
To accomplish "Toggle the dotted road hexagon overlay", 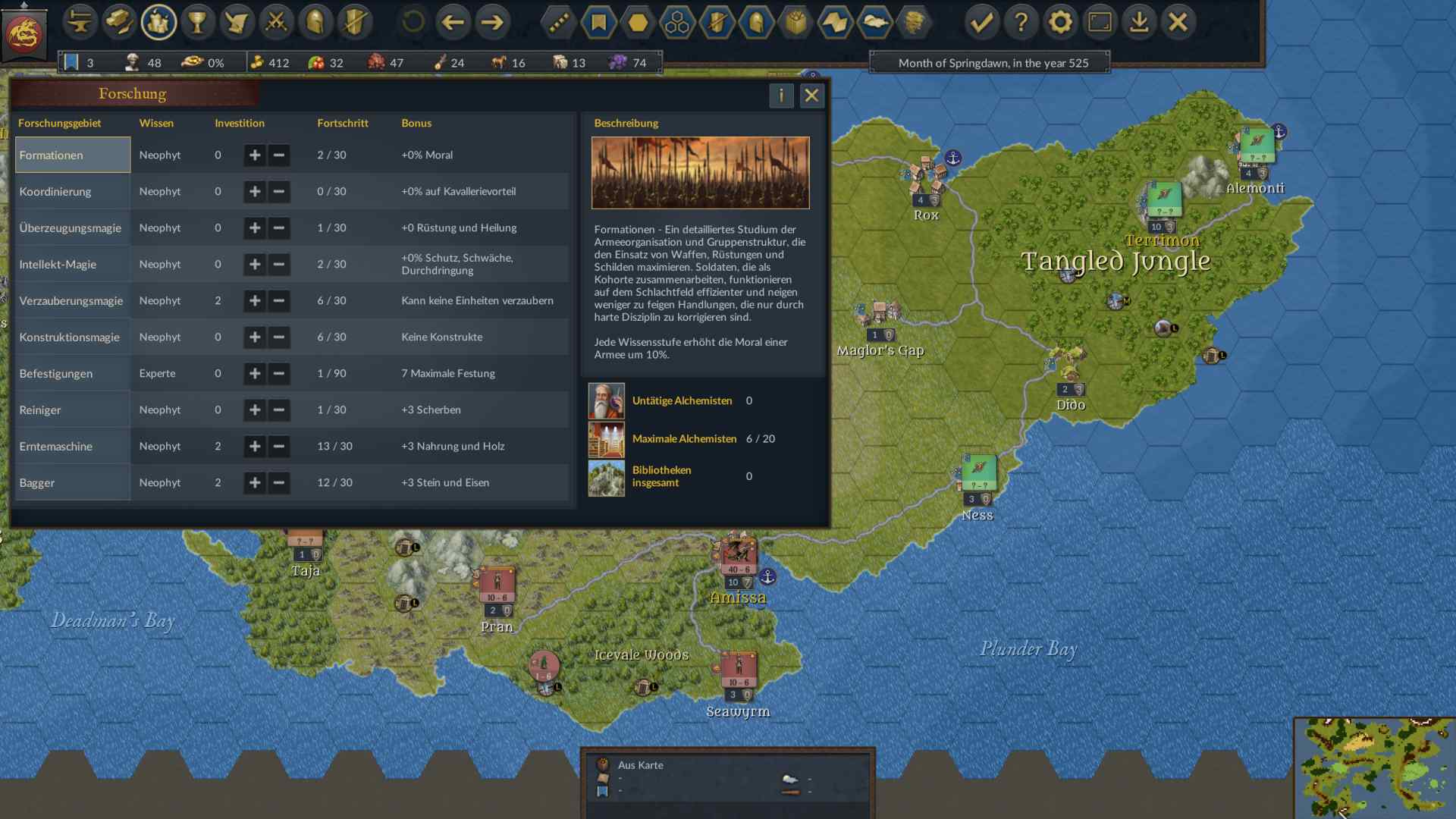I will click(x=559, y=22).
